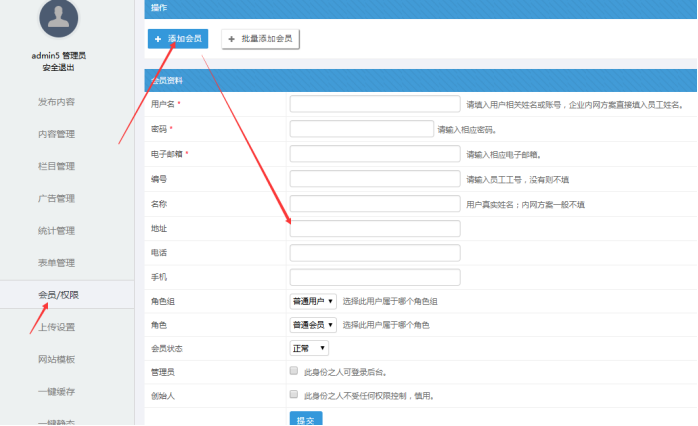Open 发布内容 in the sidebar
The width and height of the screenshot is (698, 426).
click(56, 102)
